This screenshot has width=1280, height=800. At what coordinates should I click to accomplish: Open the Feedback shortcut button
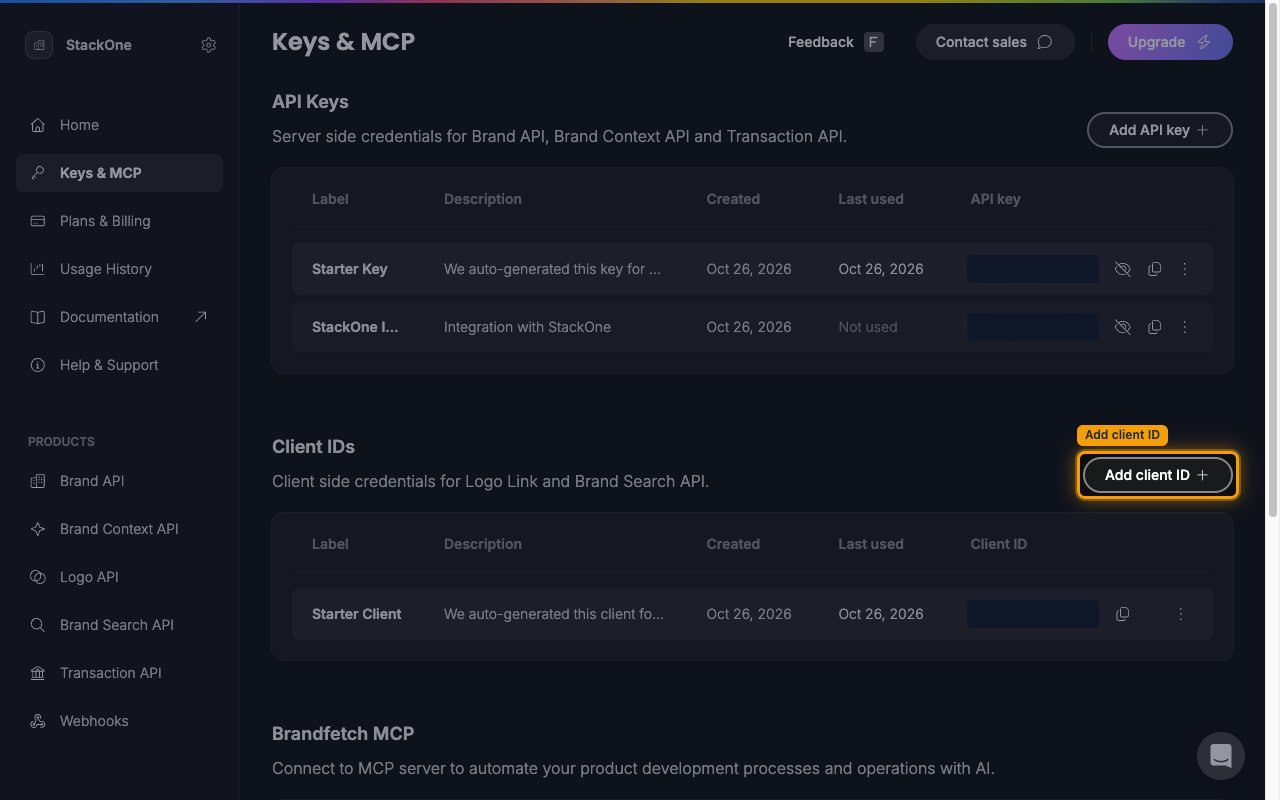click(836, 42)
